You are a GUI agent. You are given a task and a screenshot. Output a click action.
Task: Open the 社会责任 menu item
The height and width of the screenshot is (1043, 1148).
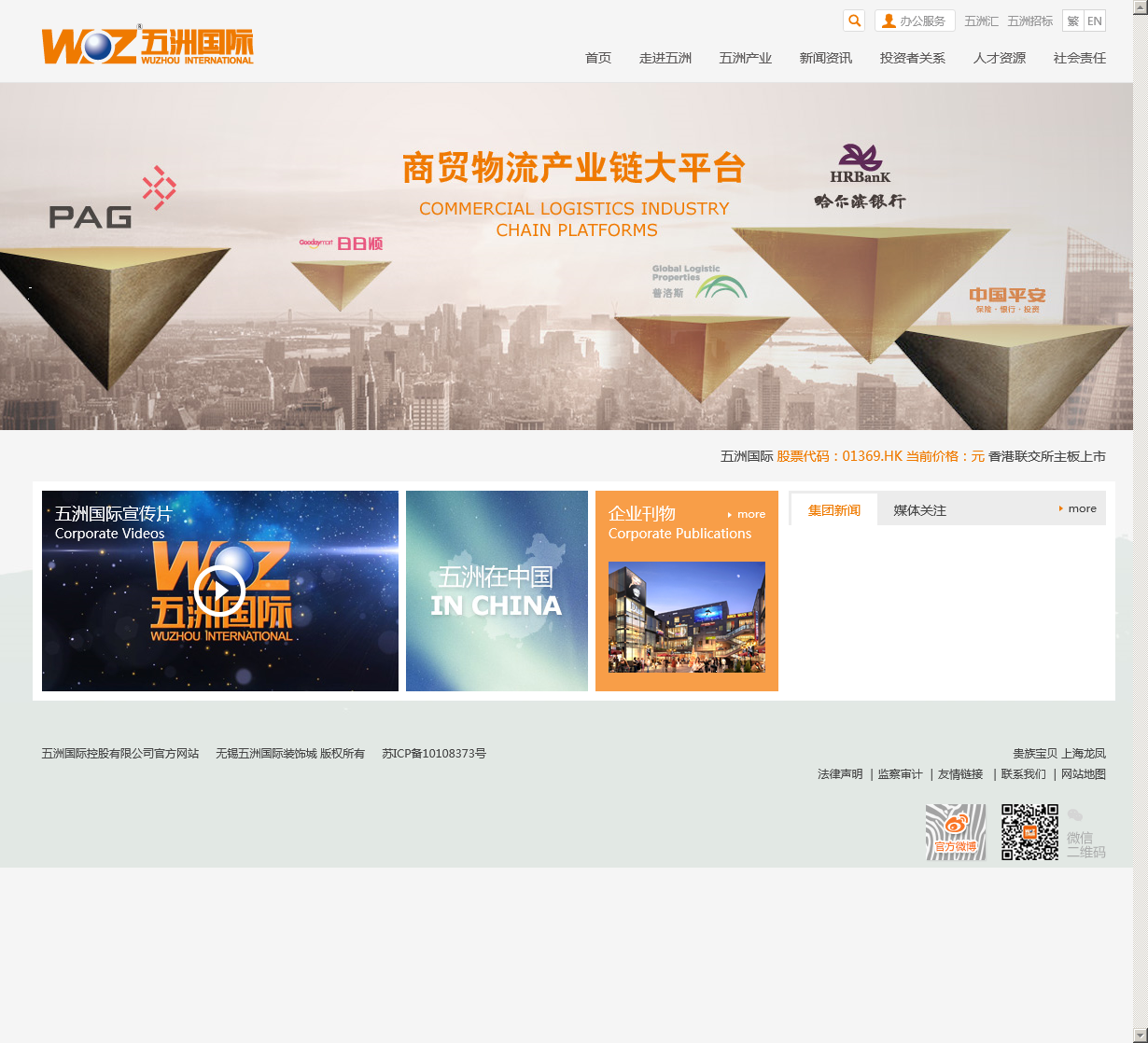pyautogui.click(x=1080, y=58)
